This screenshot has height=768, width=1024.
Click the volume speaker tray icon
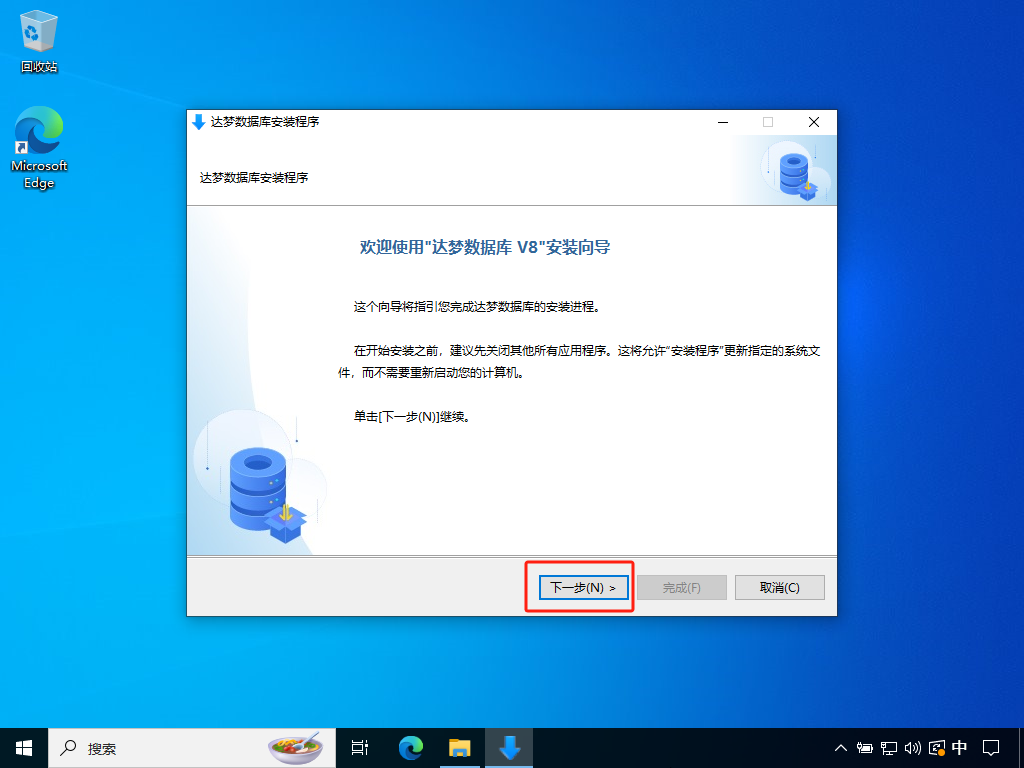click(912, 748)
